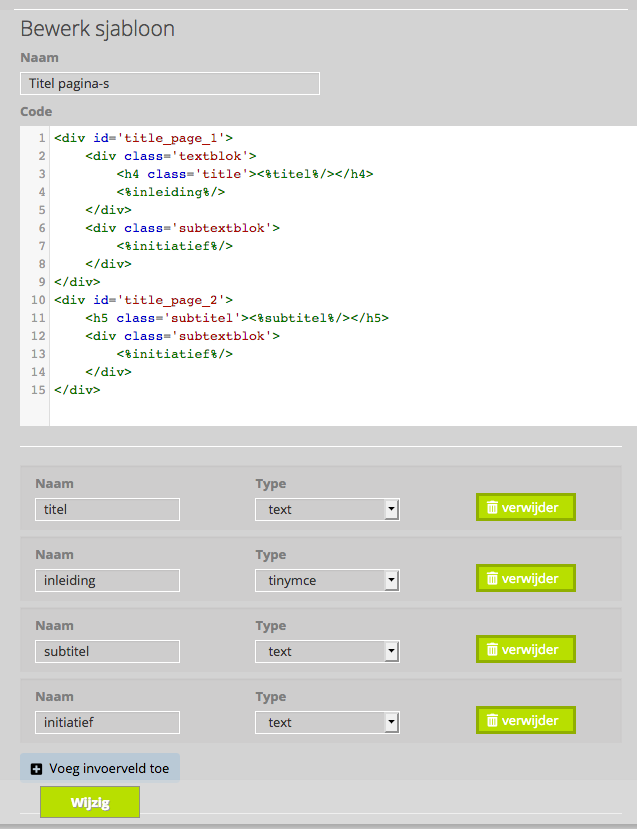
Task: Click the trash icon in the inleiding row
Action: point(492,579)
